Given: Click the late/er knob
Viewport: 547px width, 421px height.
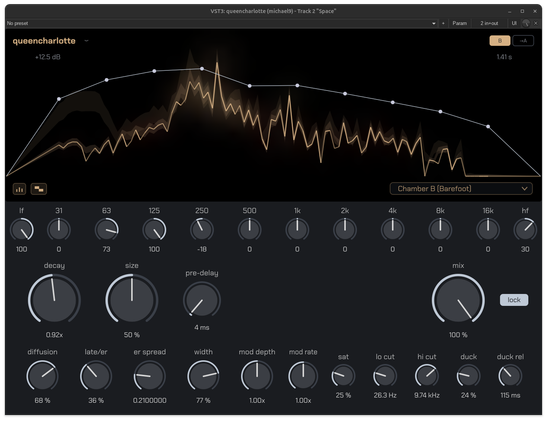Looking at the screenshot, I should pos(96,376).
